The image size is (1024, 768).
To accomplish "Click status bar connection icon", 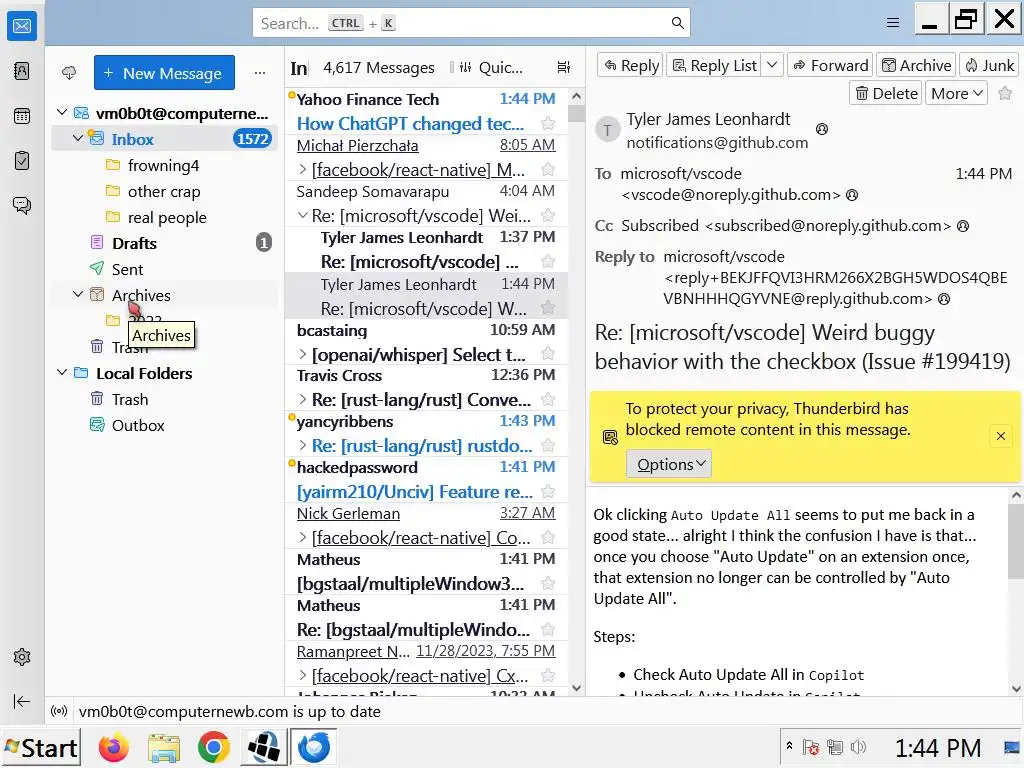I will (59, 711).
